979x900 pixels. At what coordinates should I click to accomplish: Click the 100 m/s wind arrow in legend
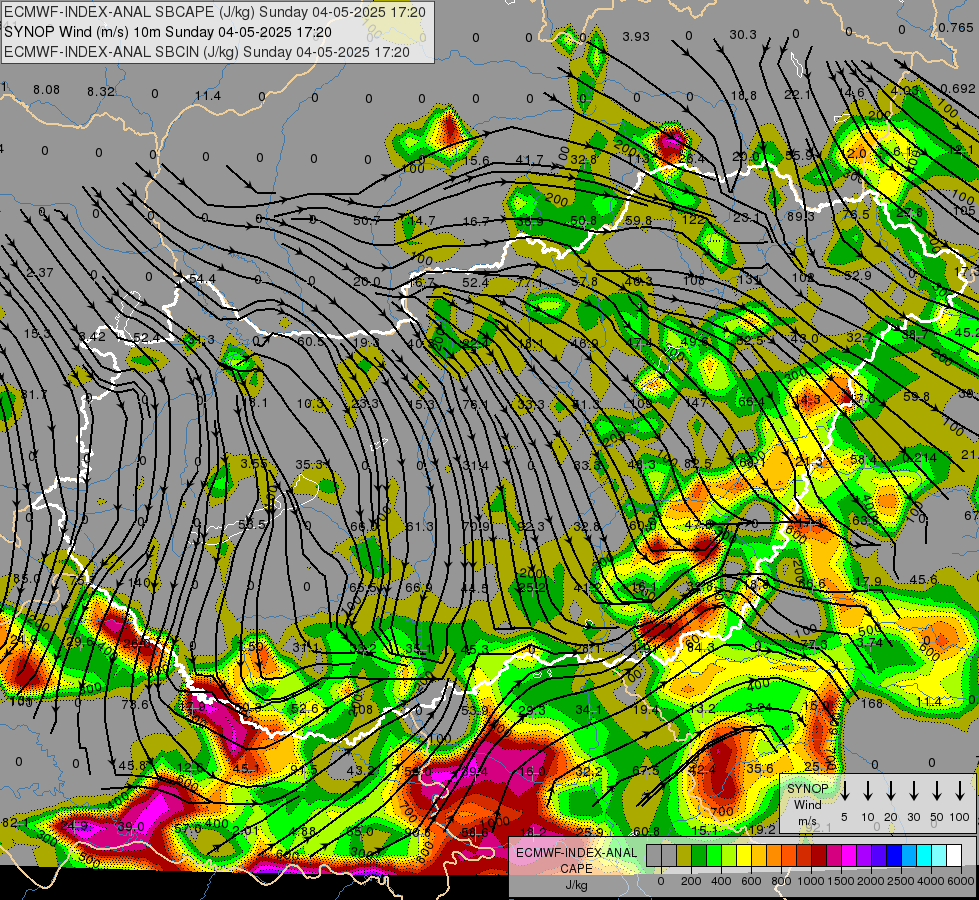point(960,791)
